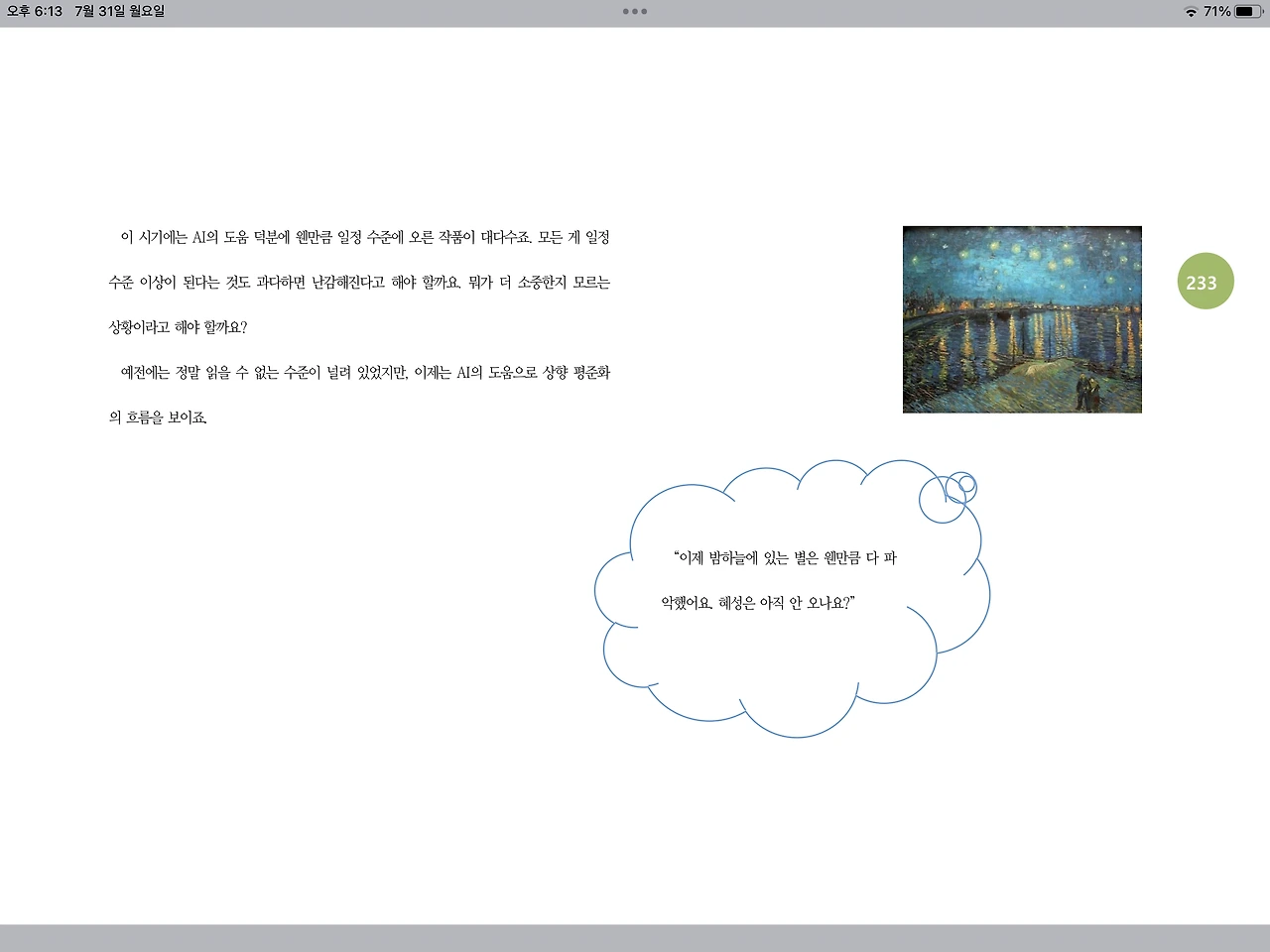Tap the bottom gray progress bar

pos(635,940)
